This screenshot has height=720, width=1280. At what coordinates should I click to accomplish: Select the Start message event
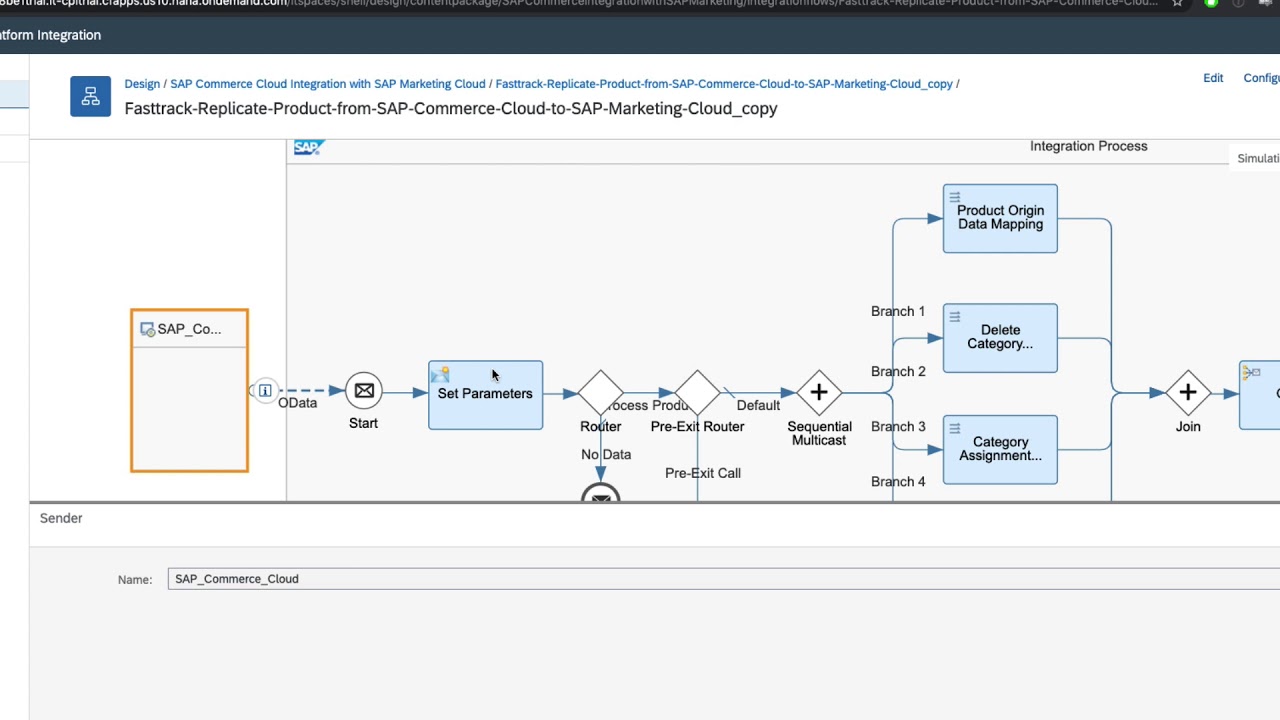[x=364, y=391]
